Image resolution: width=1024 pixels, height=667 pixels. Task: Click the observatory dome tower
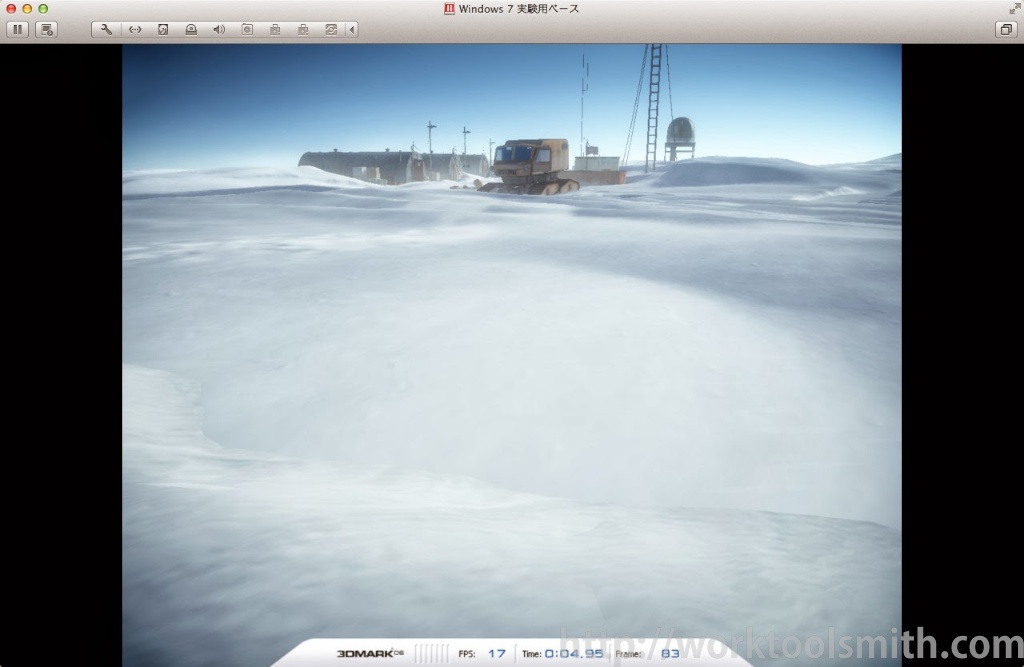pyautogui.click(x=680, y=138)
